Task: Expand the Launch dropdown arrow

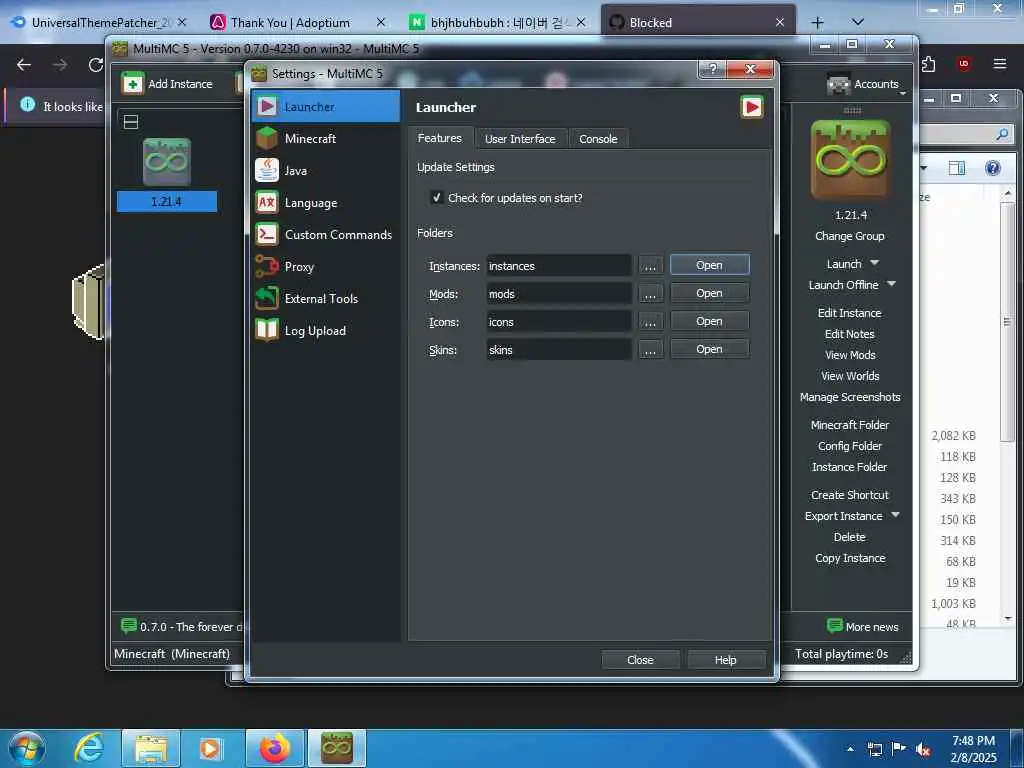Action: tap(874, 263)
